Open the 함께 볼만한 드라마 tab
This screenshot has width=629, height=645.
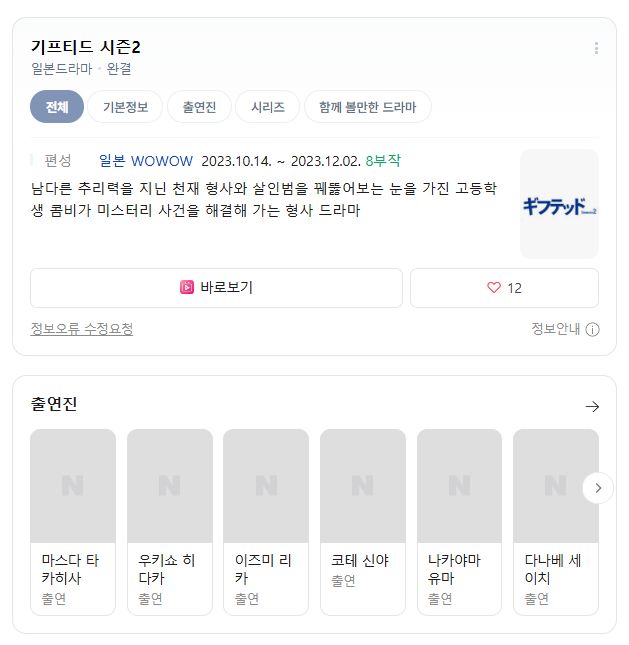point(367,107)
